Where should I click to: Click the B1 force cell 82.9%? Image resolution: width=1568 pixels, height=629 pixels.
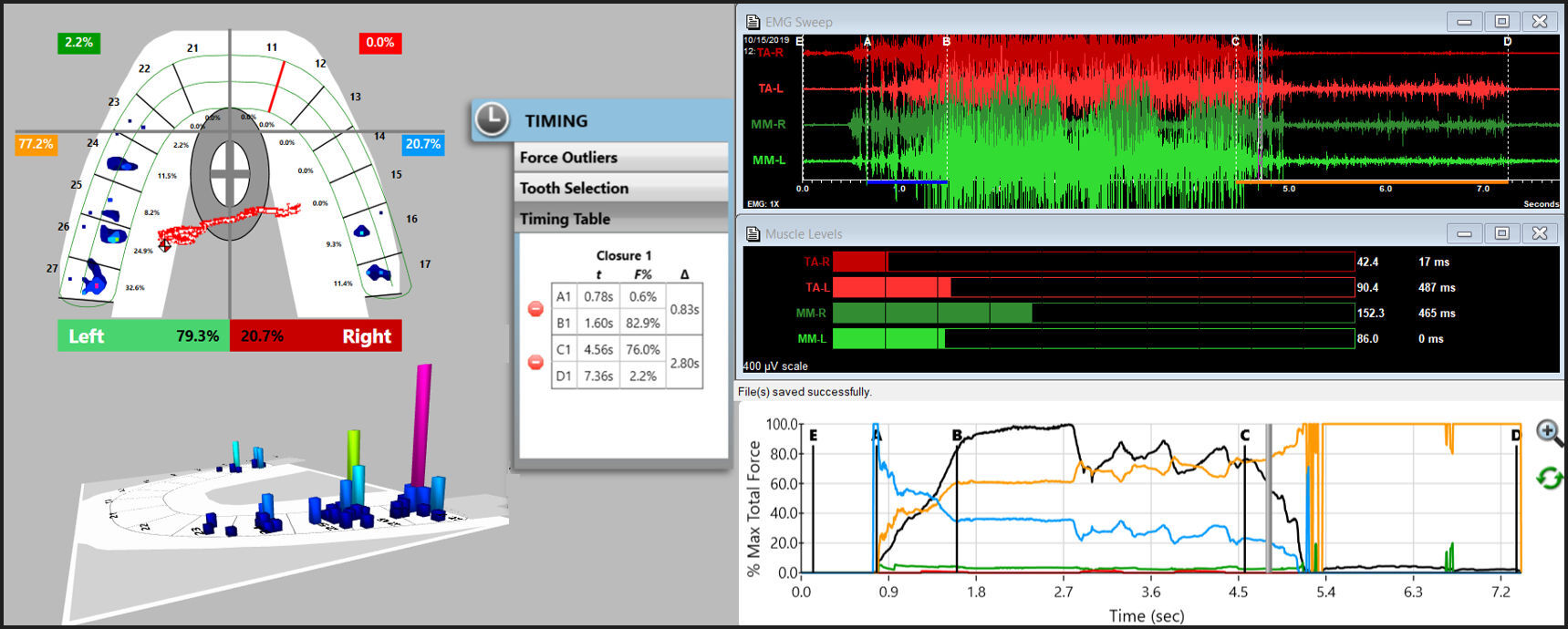(643, 323)
